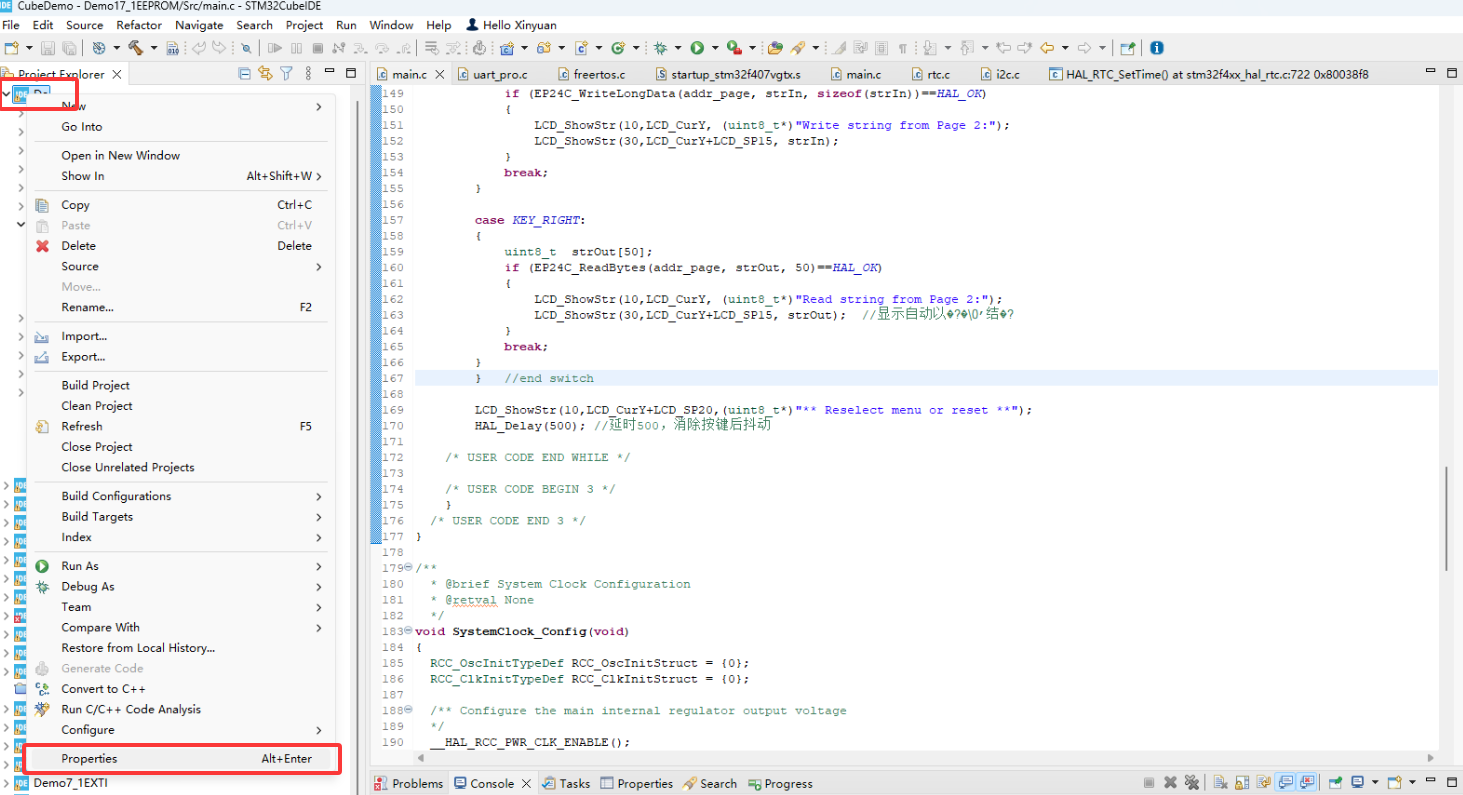Click Remove All Terminated Launches icon

1192,782
